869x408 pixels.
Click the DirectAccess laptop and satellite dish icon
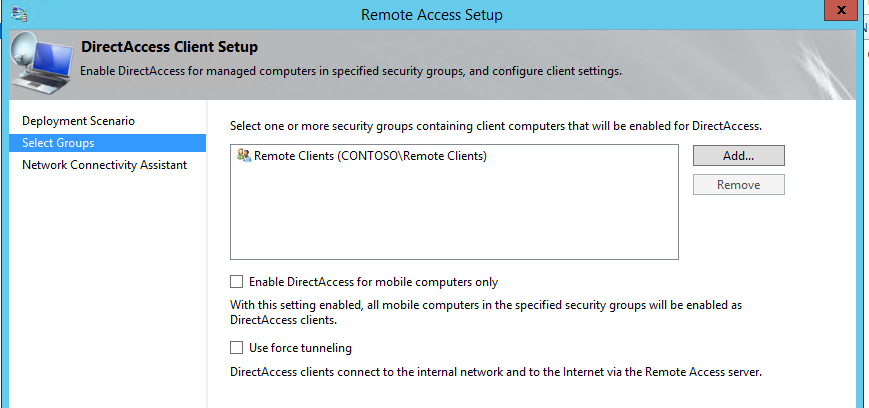(42, 63)
